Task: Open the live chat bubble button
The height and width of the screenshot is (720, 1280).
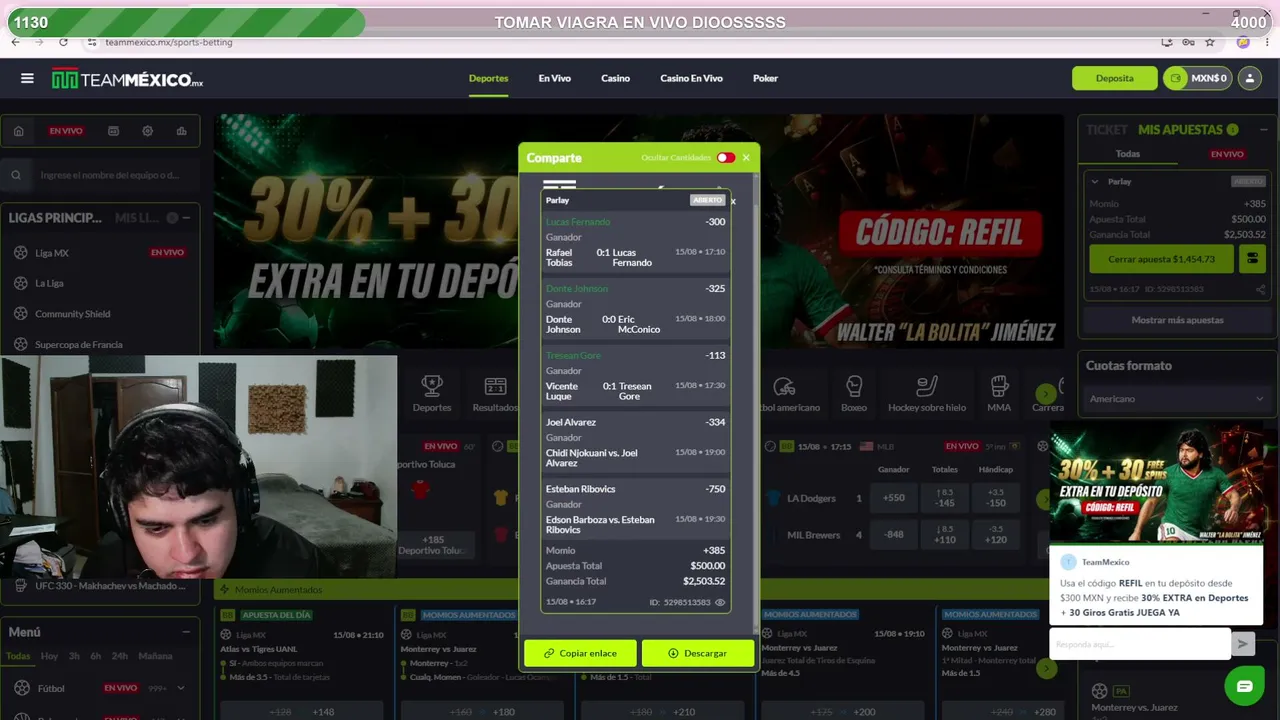Action: [1244, 687]
